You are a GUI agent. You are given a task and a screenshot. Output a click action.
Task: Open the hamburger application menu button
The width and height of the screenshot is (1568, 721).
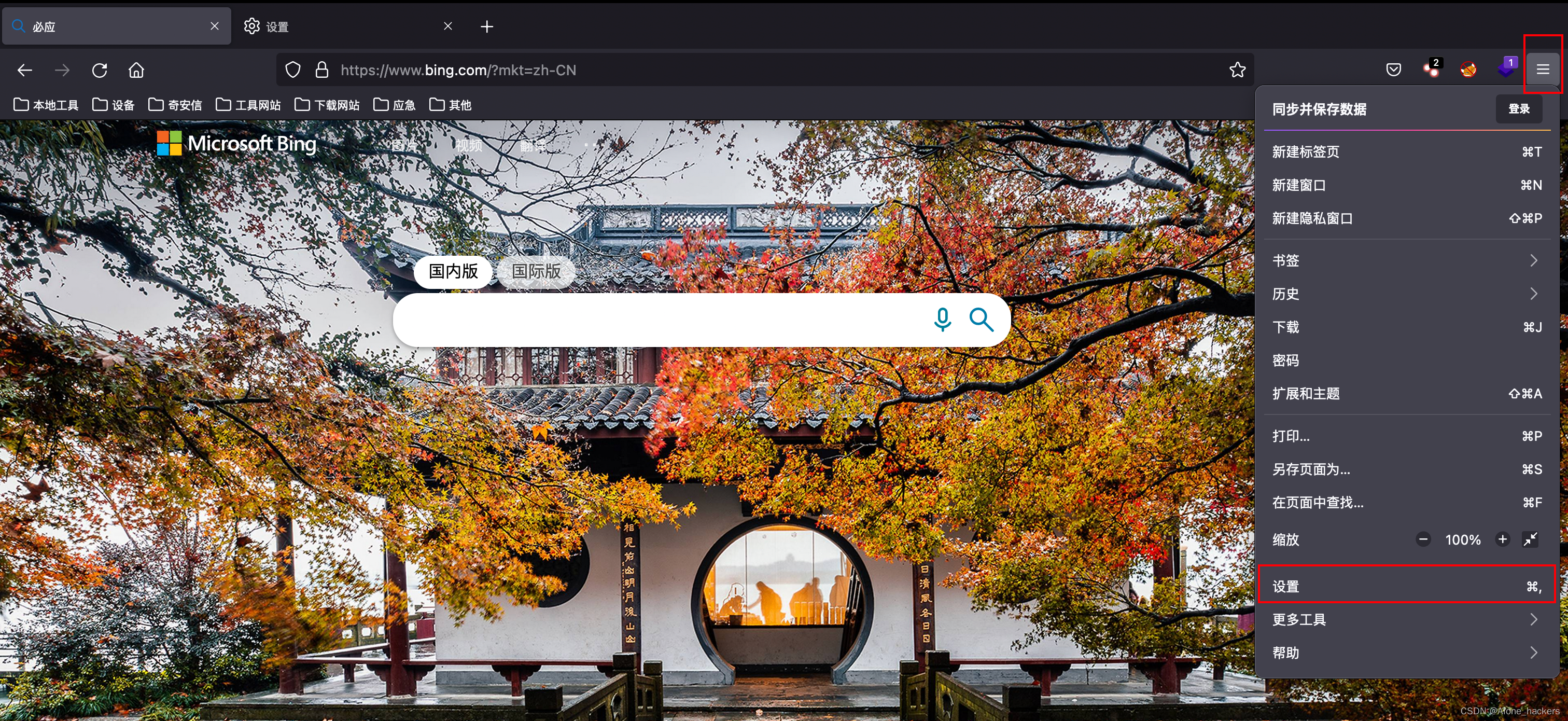pyautogui.click(x=1543, y=70)
